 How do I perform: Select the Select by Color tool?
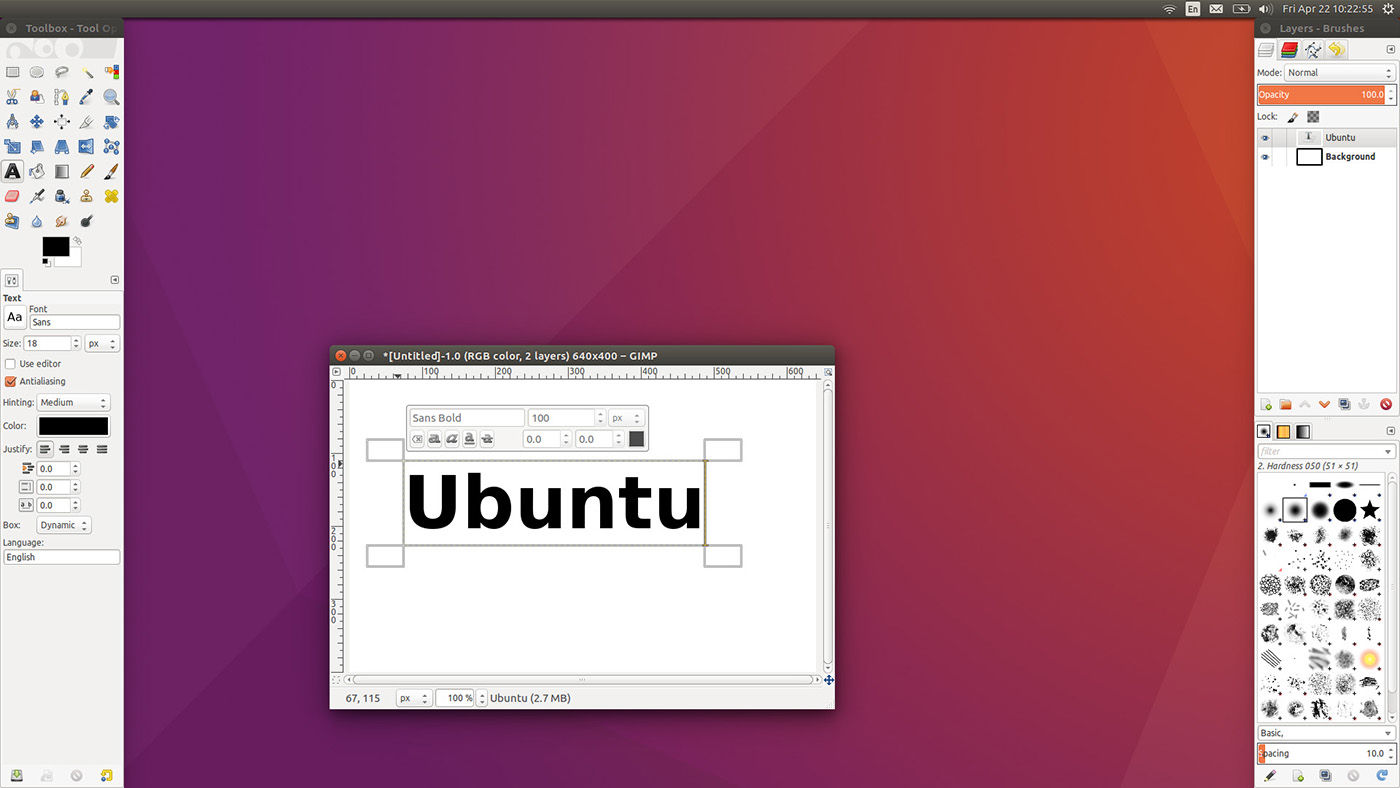(111, 72)
